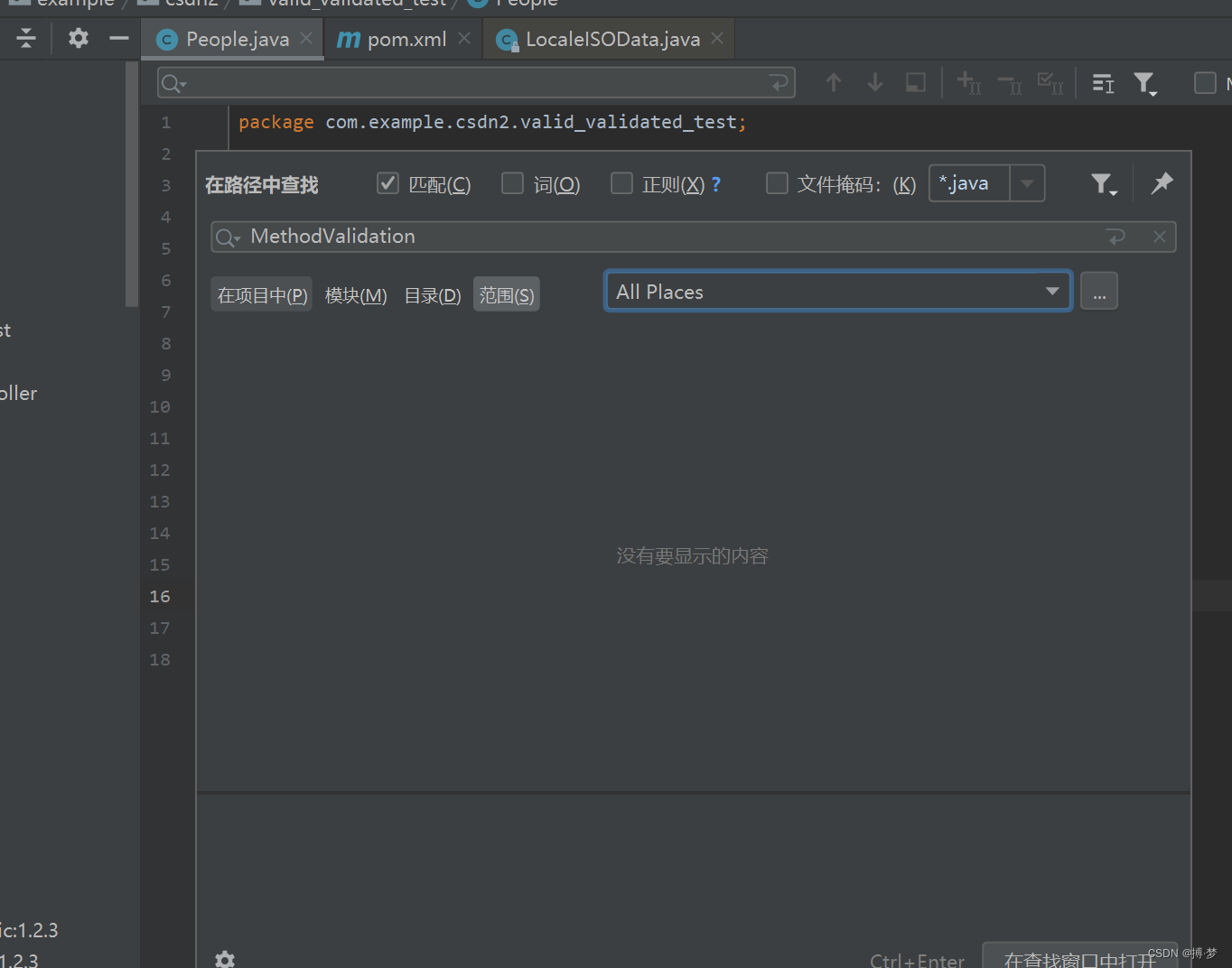The image size is (1232, 968).
Task: Go to previous occurrence with up arrow
Action: pos(834,83)
